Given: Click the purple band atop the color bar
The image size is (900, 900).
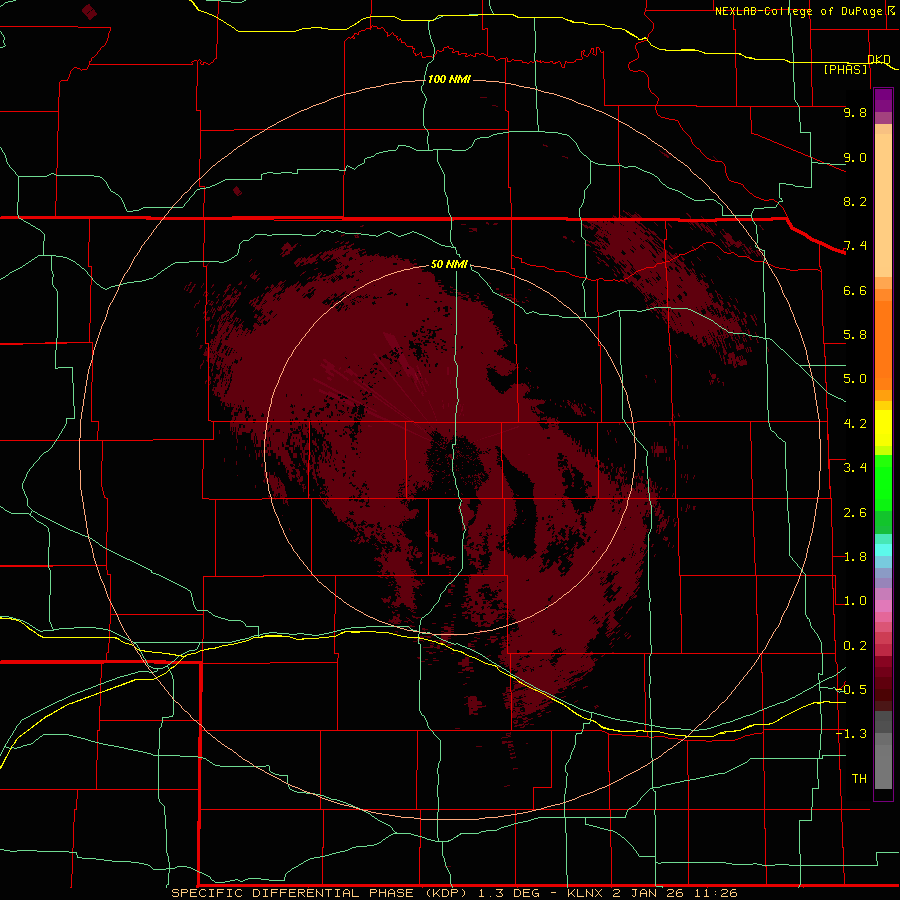Looking at the screenshot, I should [x=883, y=100].
